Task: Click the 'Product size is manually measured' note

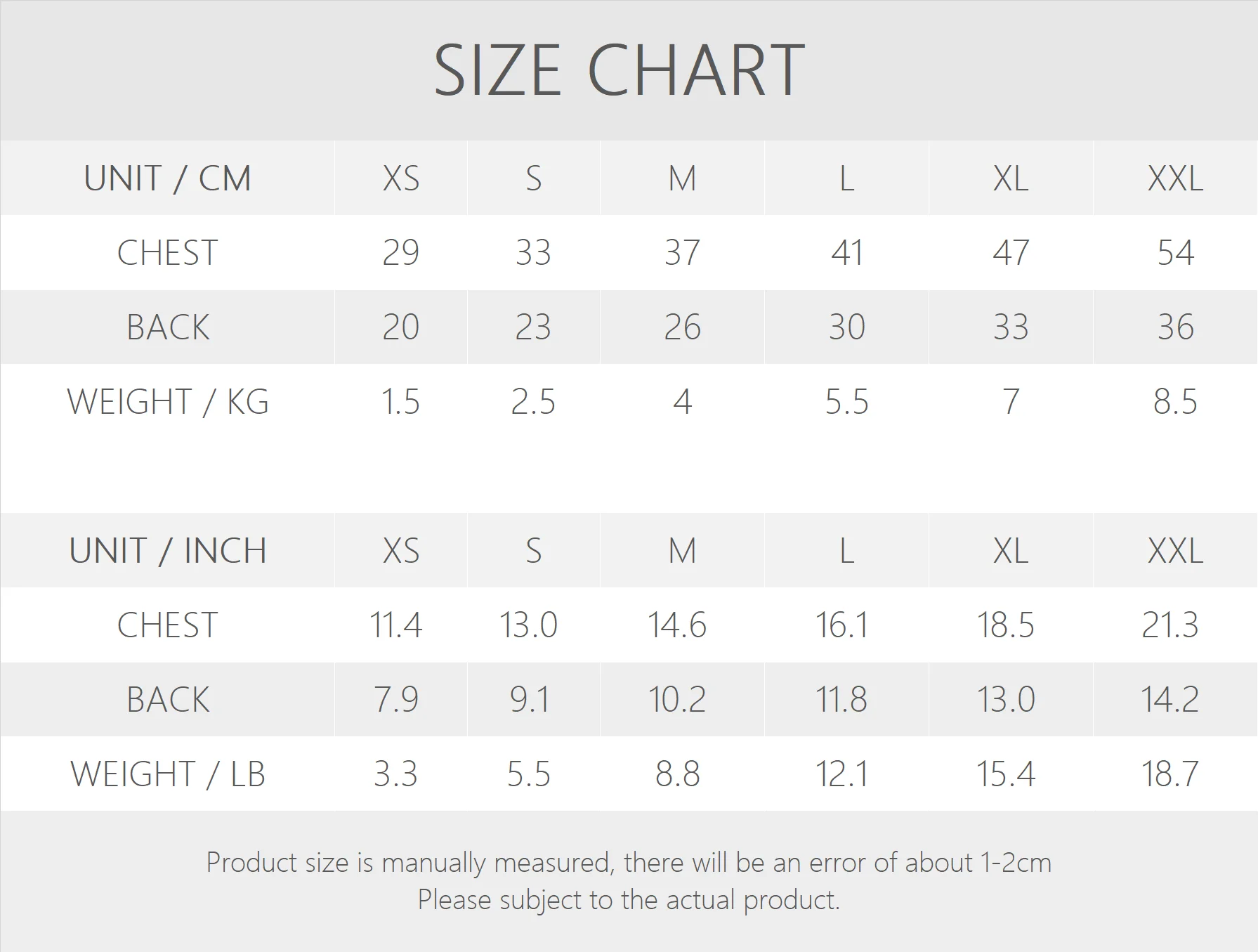Action: (x=629, y=863)
